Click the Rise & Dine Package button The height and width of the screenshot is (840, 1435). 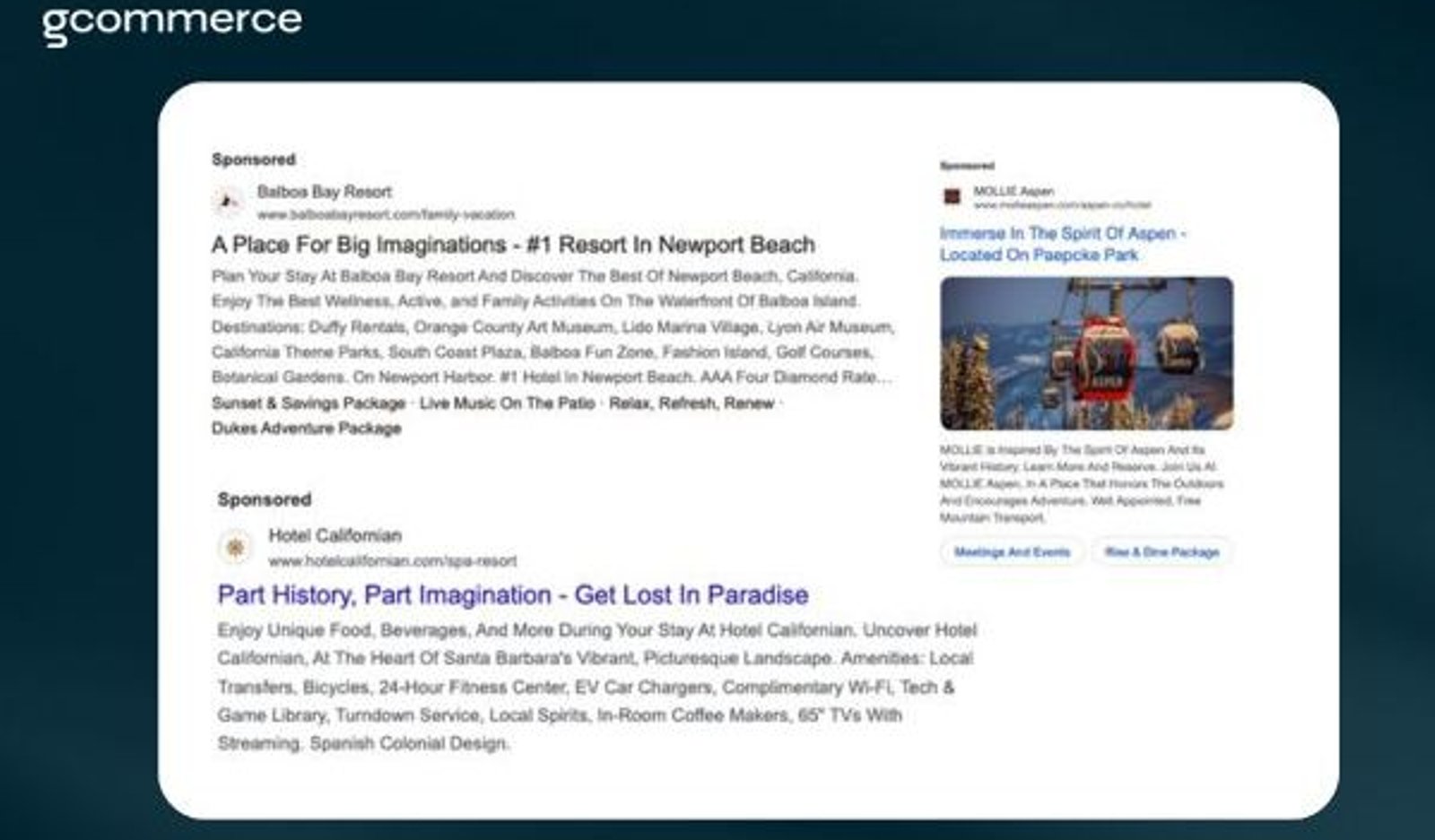(x=1161, y=552)
